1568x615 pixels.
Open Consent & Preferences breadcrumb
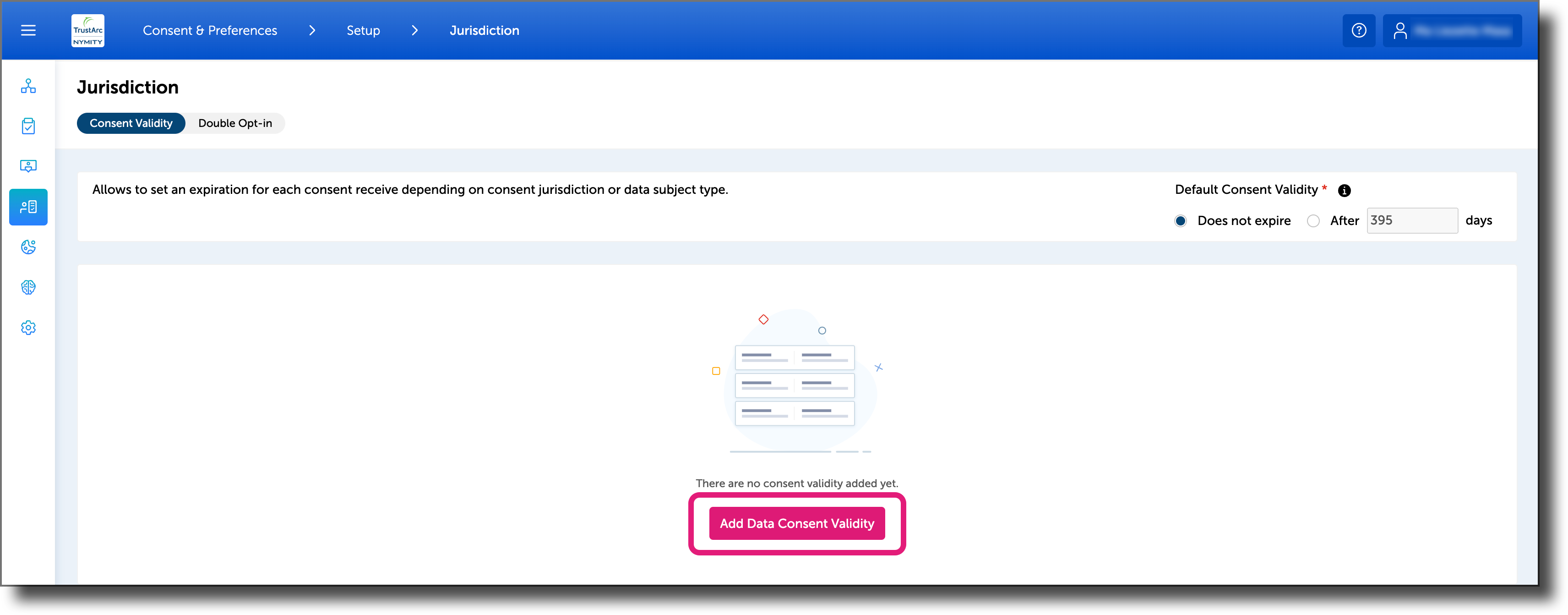click(x=209, y=30)
